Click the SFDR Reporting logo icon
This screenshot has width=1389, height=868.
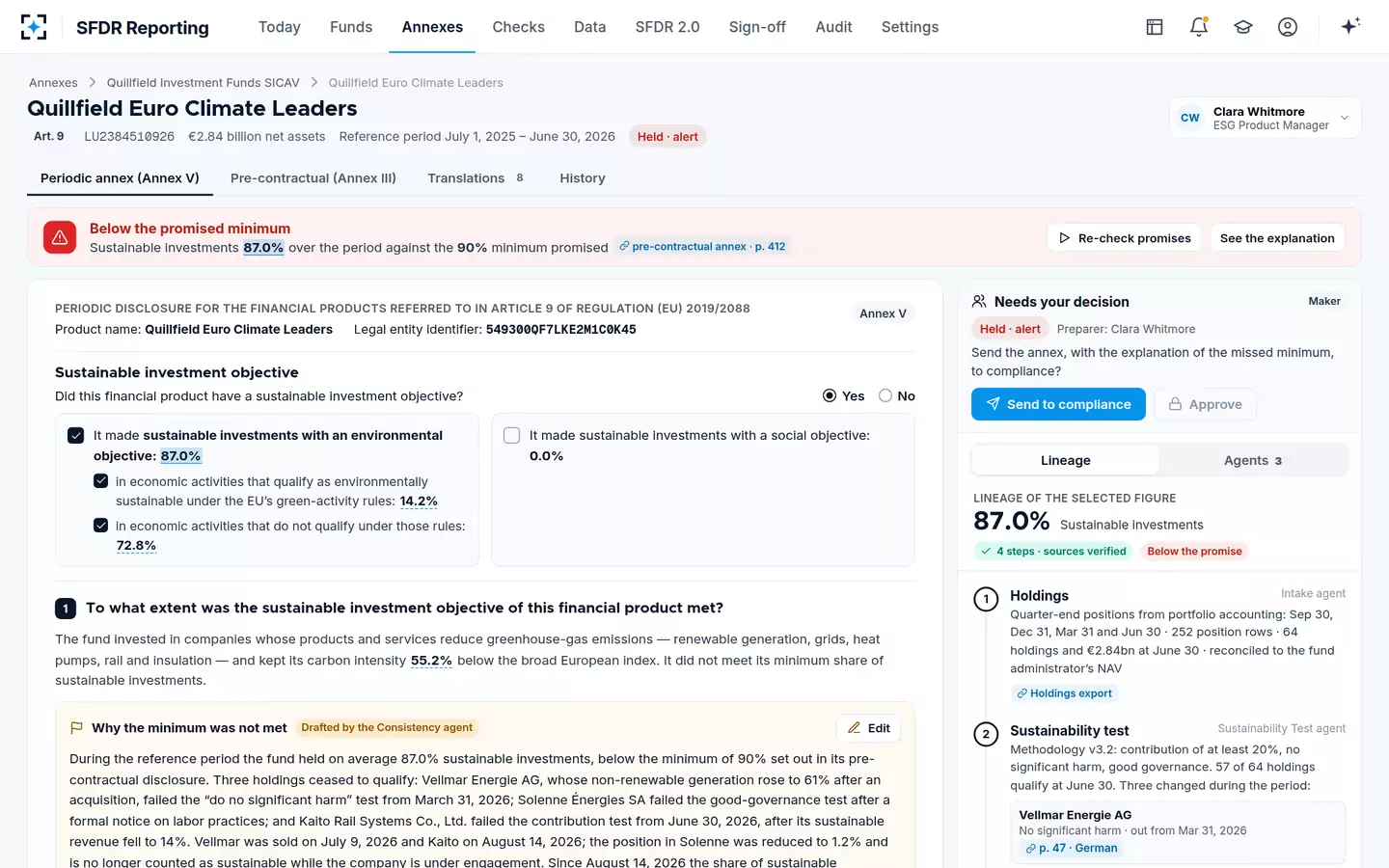(34, 27)
